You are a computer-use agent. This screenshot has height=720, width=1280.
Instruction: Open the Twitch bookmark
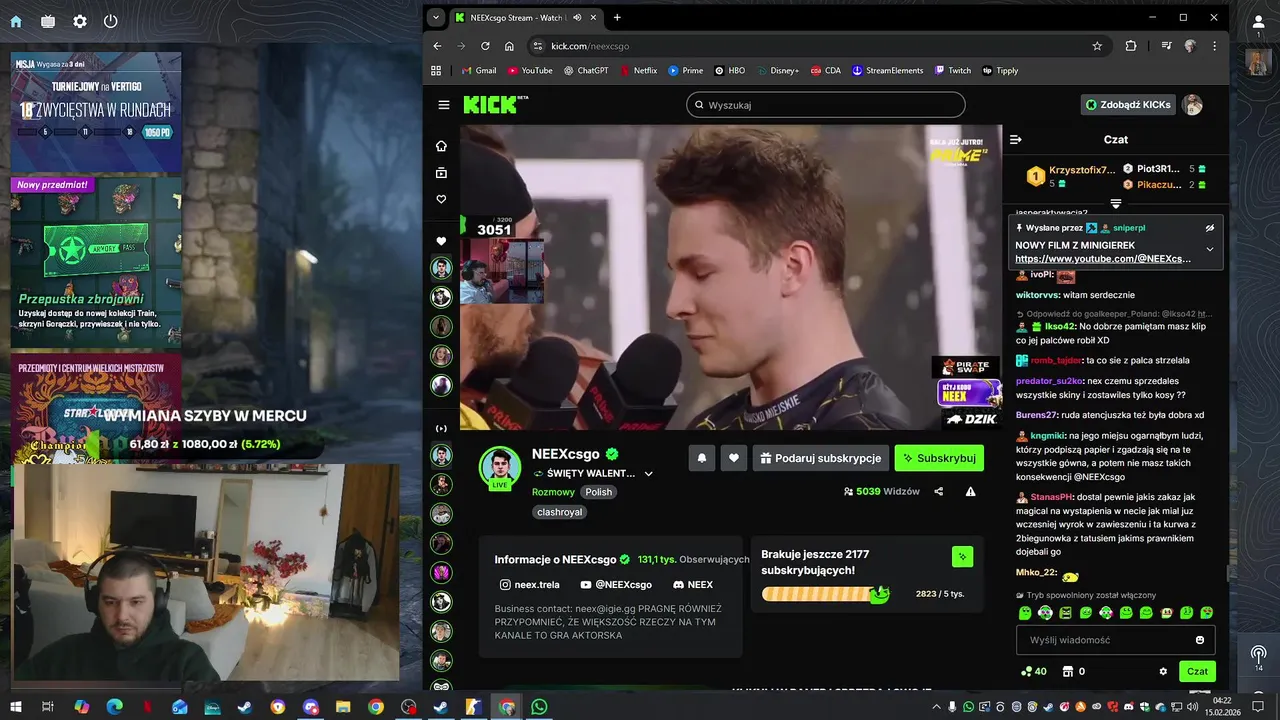click(x=953, y=71)
